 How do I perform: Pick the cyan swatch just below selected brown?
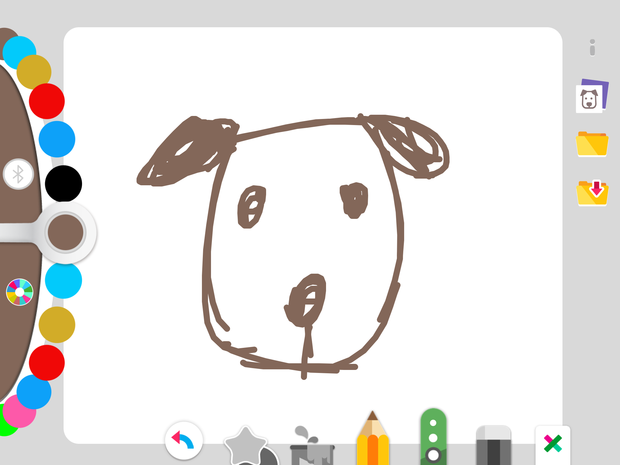click(x=63, y=280)
